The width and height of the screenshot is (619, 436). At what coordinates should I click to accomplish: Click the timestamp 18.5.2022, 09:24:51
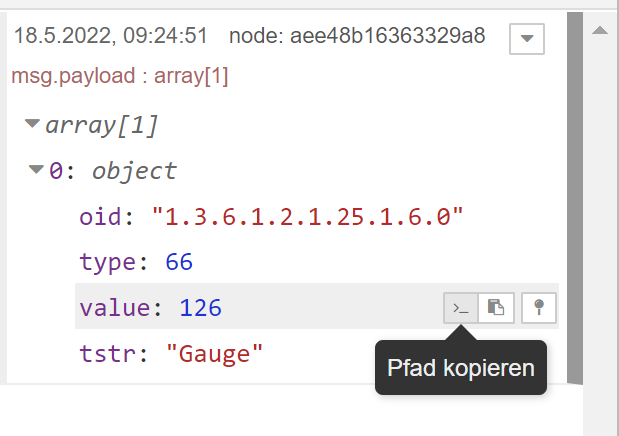110,37
